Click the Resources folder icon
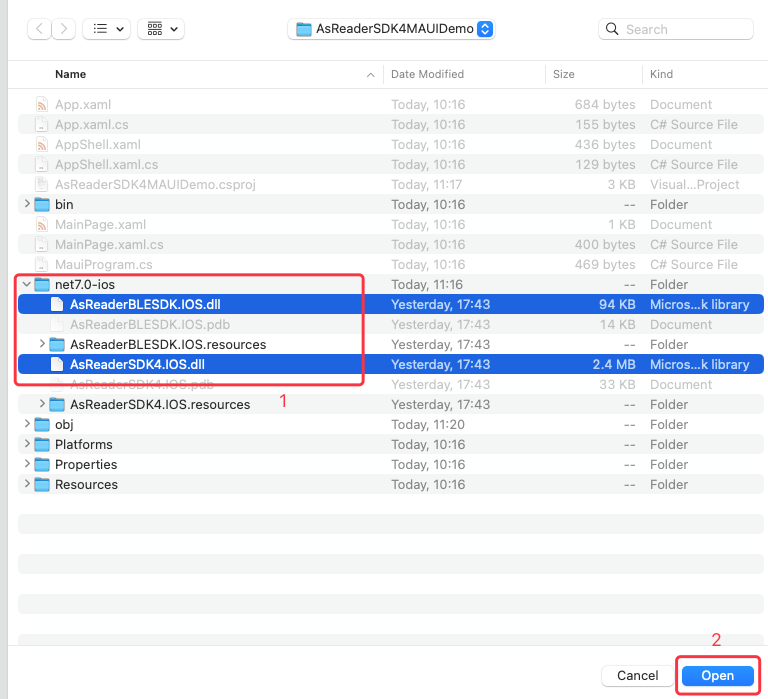Screen dimensions: 768x699 42,485
